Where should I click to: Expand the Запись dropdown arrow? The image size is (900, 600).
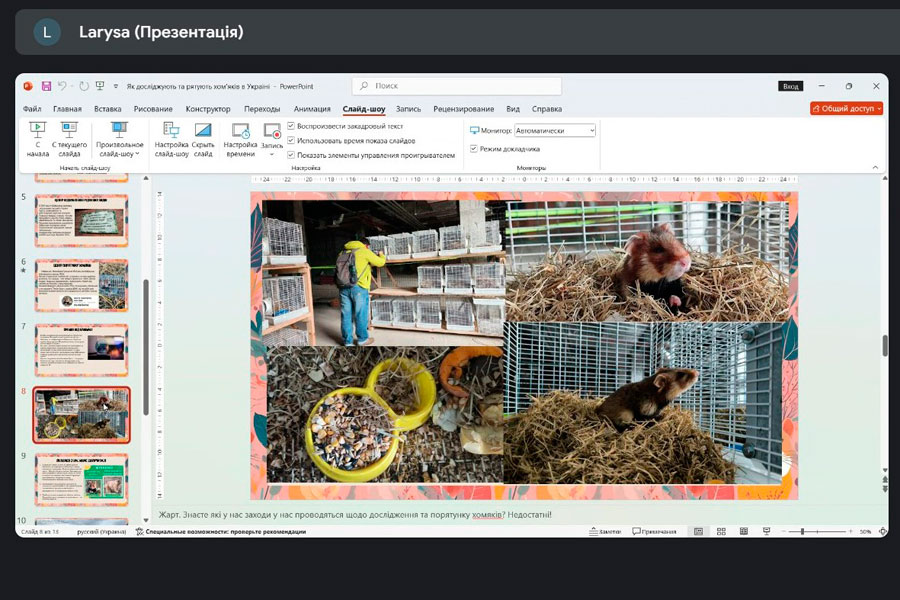pos(272,155)
